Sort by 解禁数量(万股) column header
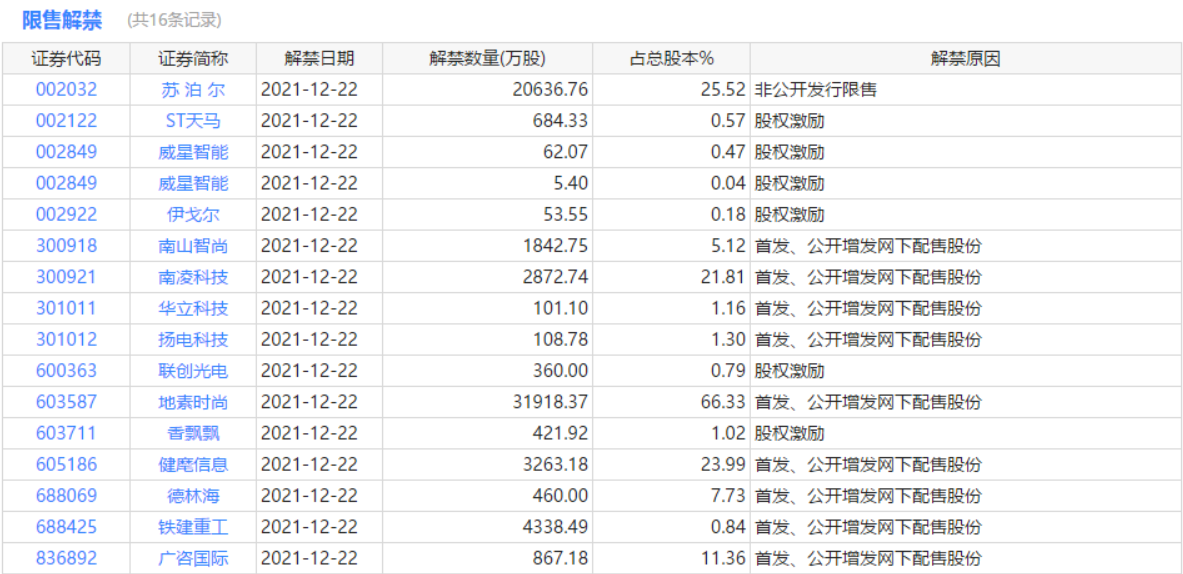The width and height of the screenshot is (1183, 574). (488, 58)
